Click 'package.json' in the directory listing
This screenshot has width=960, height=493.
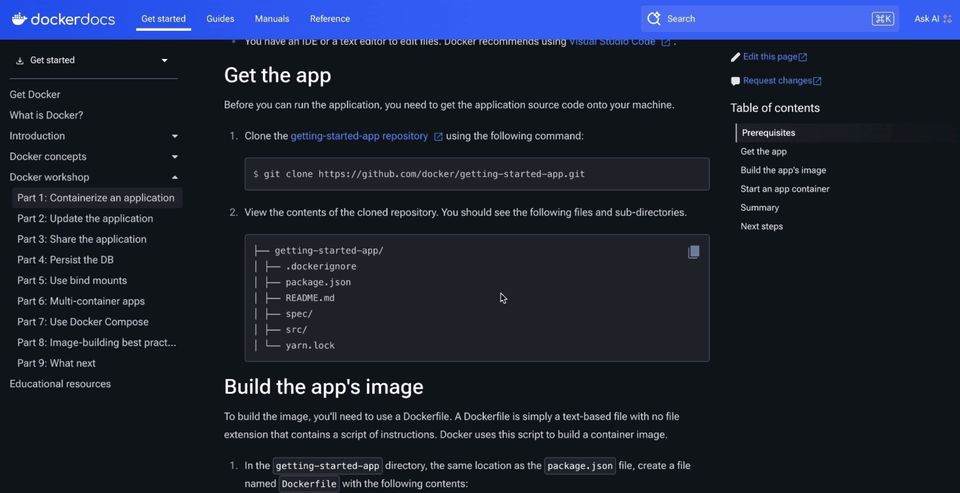[x=318, y=282]
